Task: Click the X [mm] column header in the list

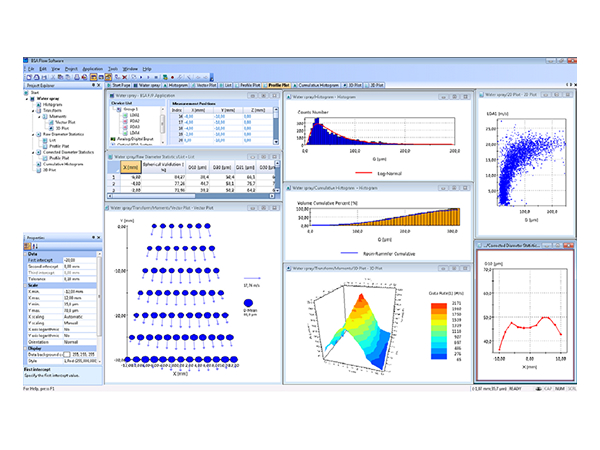Action: coord(133,168)
